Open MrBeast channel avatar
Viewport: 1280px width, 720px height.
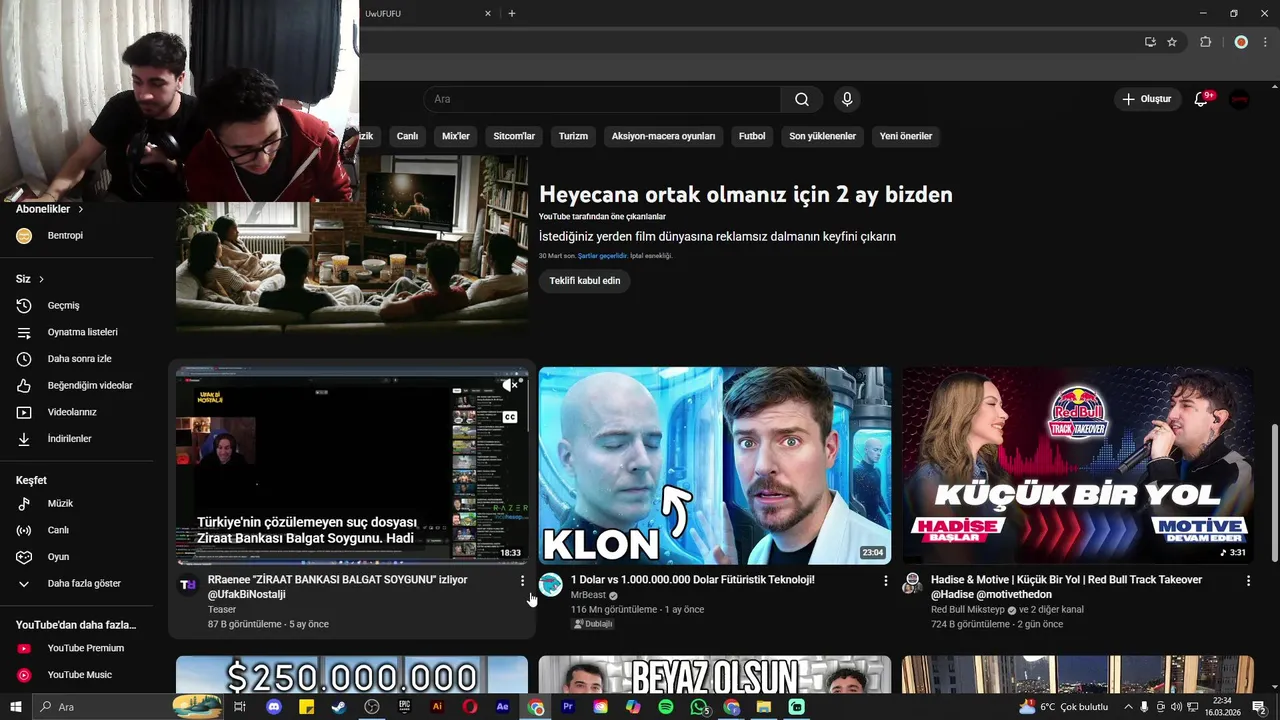point(551,585)
